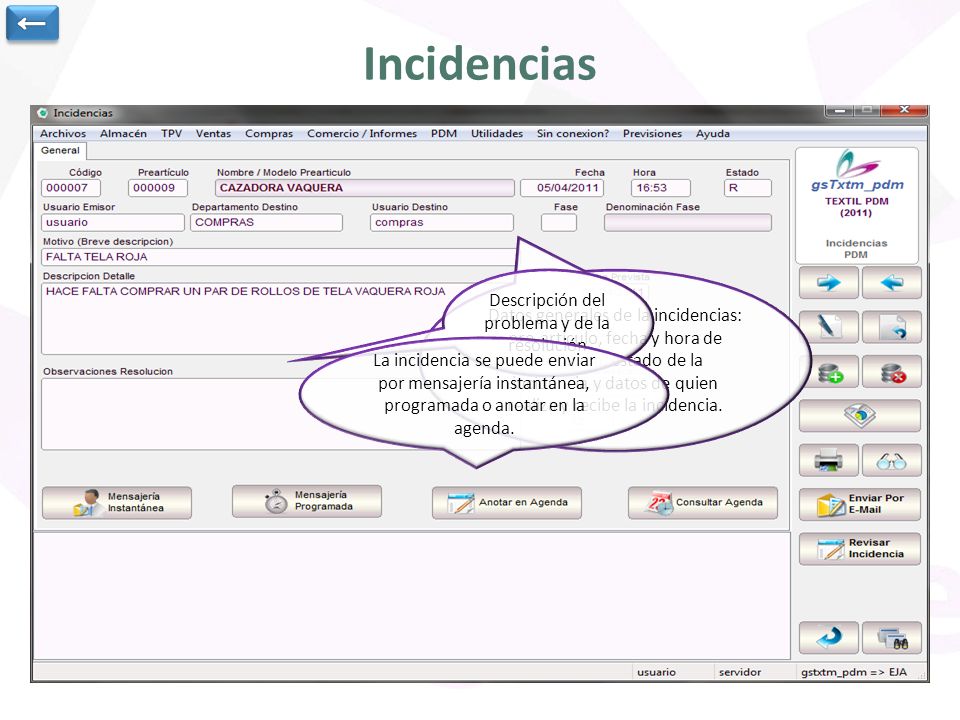Click the Fecha field 05/04/2011

[x=562, y=188]
